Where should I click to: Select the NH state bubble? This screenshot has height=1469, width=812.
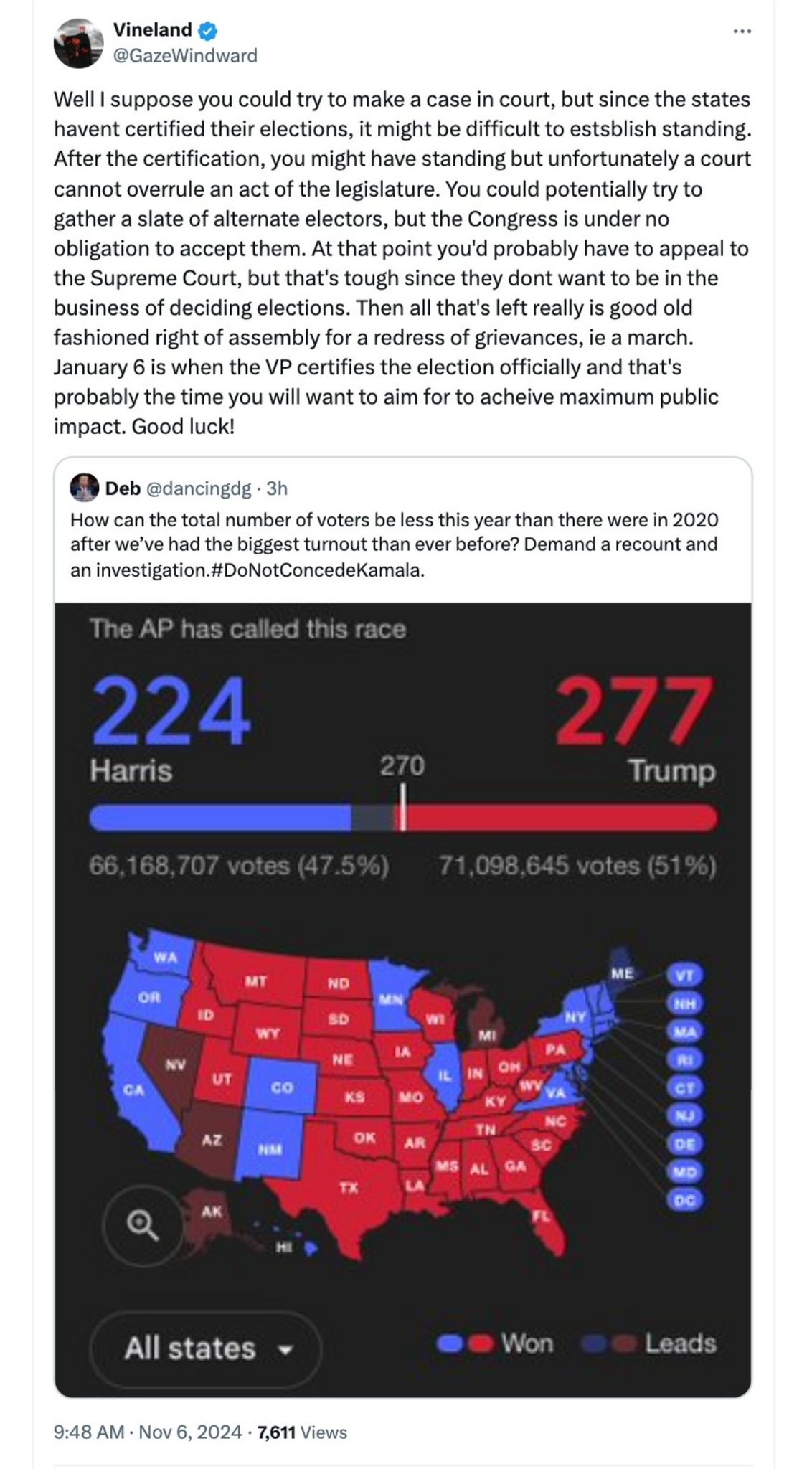coord(684,1003)
